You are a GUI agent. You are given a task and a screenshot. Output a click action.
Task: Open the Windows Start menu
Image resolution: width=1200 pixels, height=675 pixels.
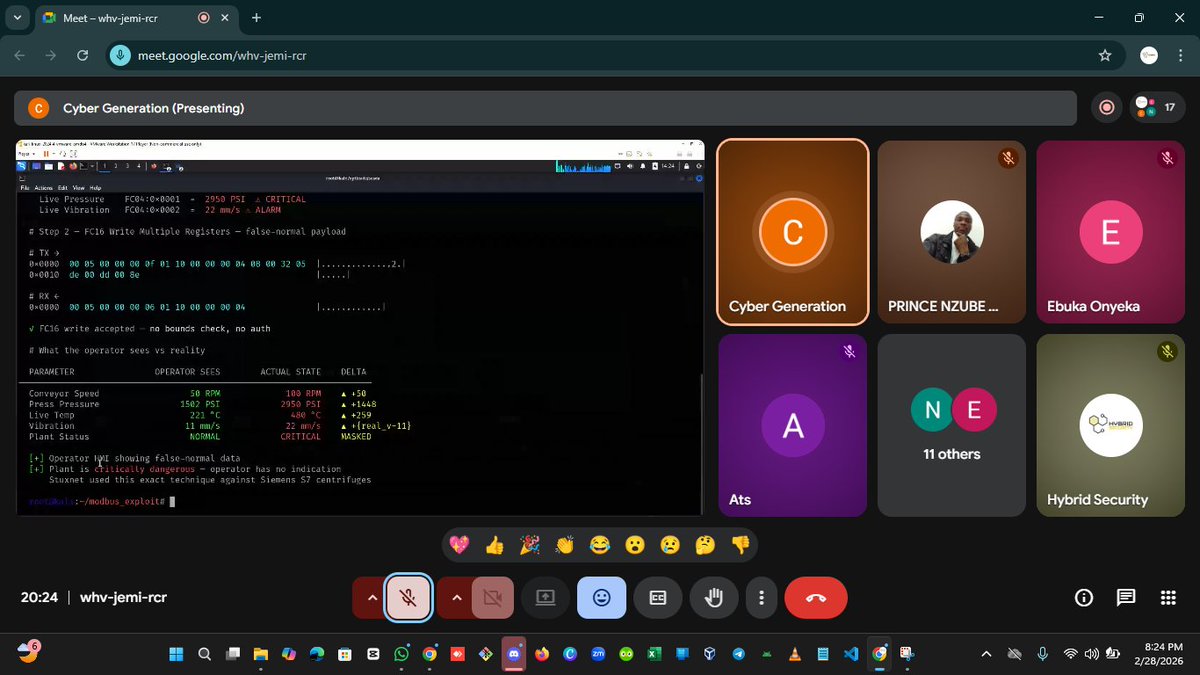tap(176, 654)
